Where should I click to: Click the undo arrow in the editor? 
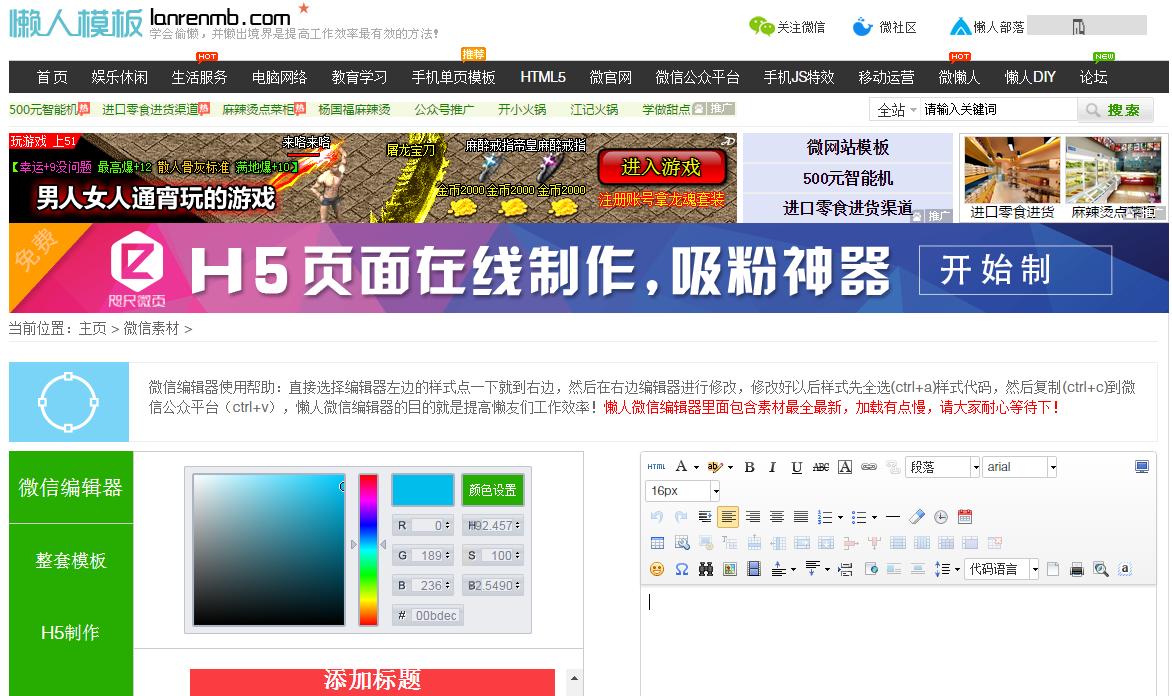(x=657, y=515)
